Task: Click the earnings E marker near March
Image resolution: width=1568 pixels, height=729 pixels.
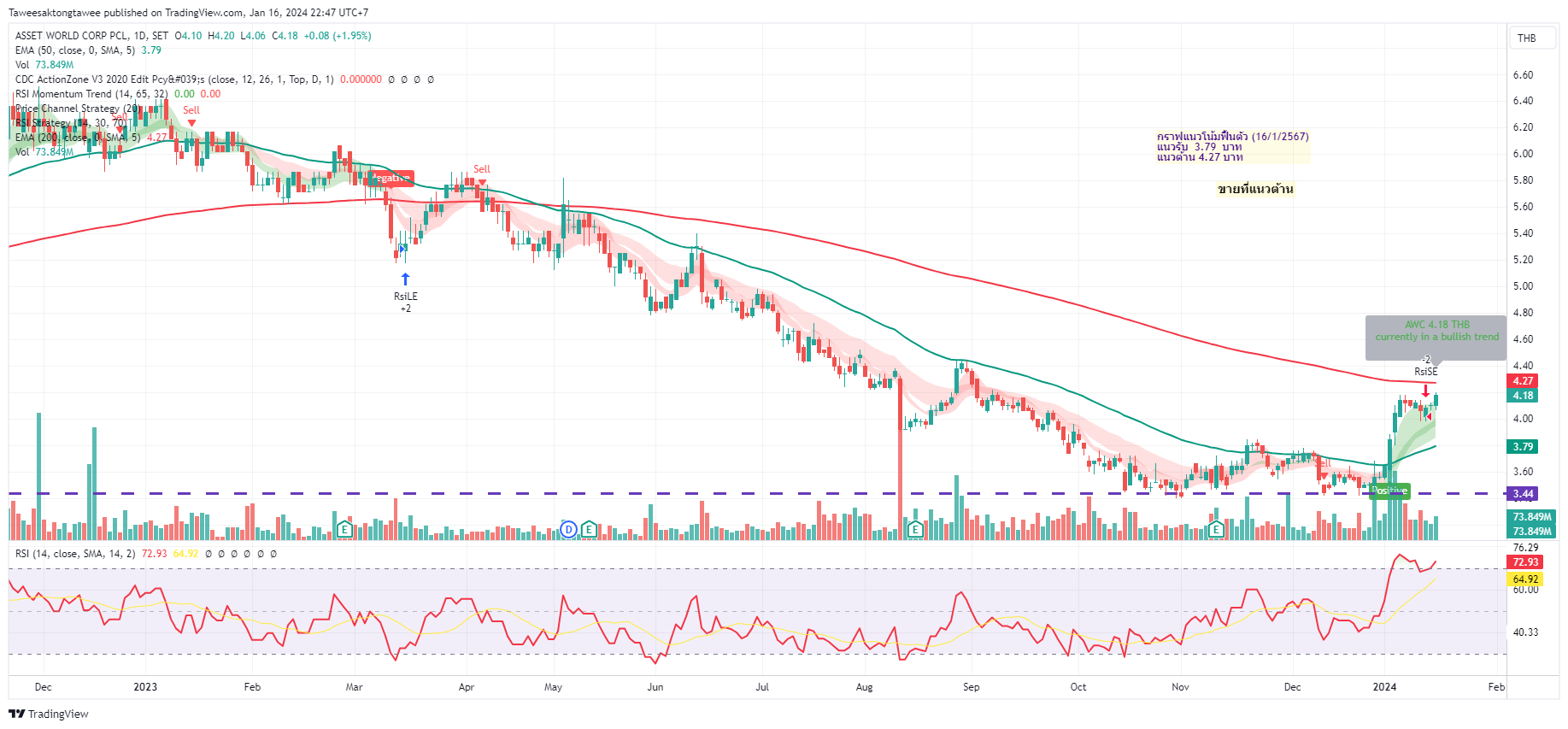Action: [344, 530]
